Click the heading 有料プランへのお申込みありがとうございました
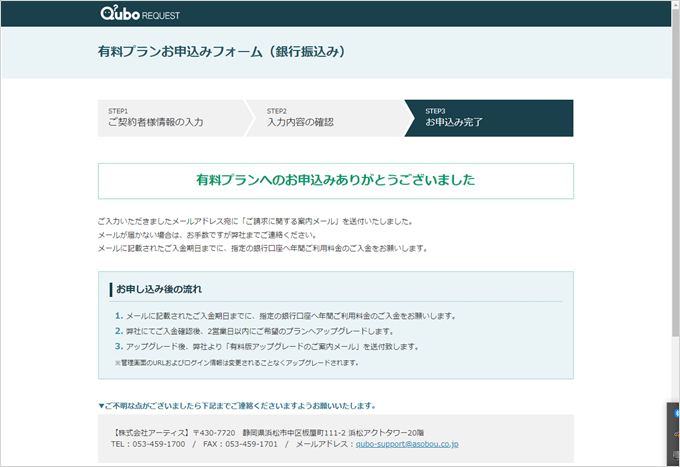The width and height of the screenshot is (680, 467). (x=335, y=180)
